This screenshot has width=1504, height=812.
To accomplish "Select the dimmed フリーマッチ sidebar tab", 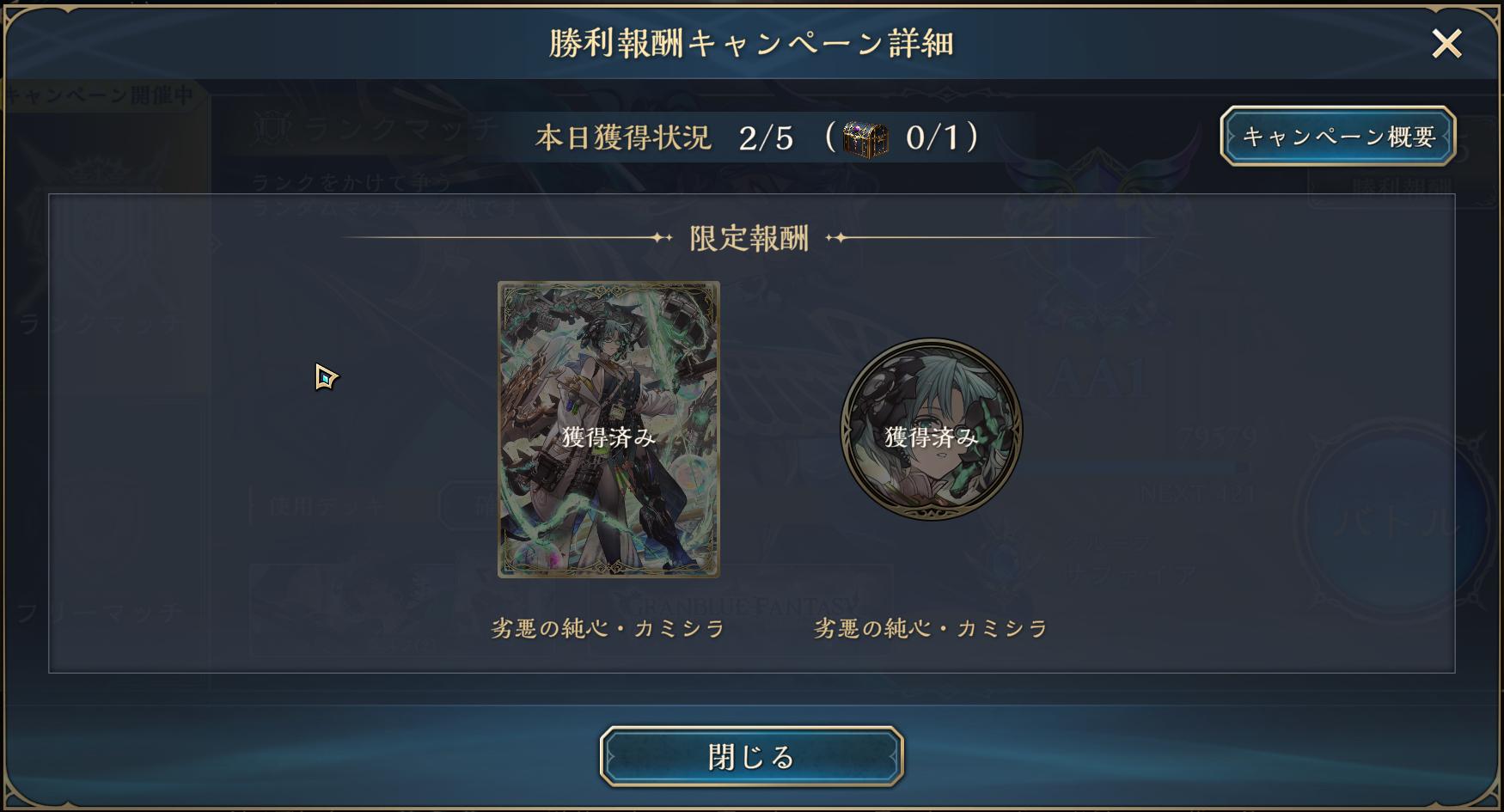I will [x=101, y=613].
